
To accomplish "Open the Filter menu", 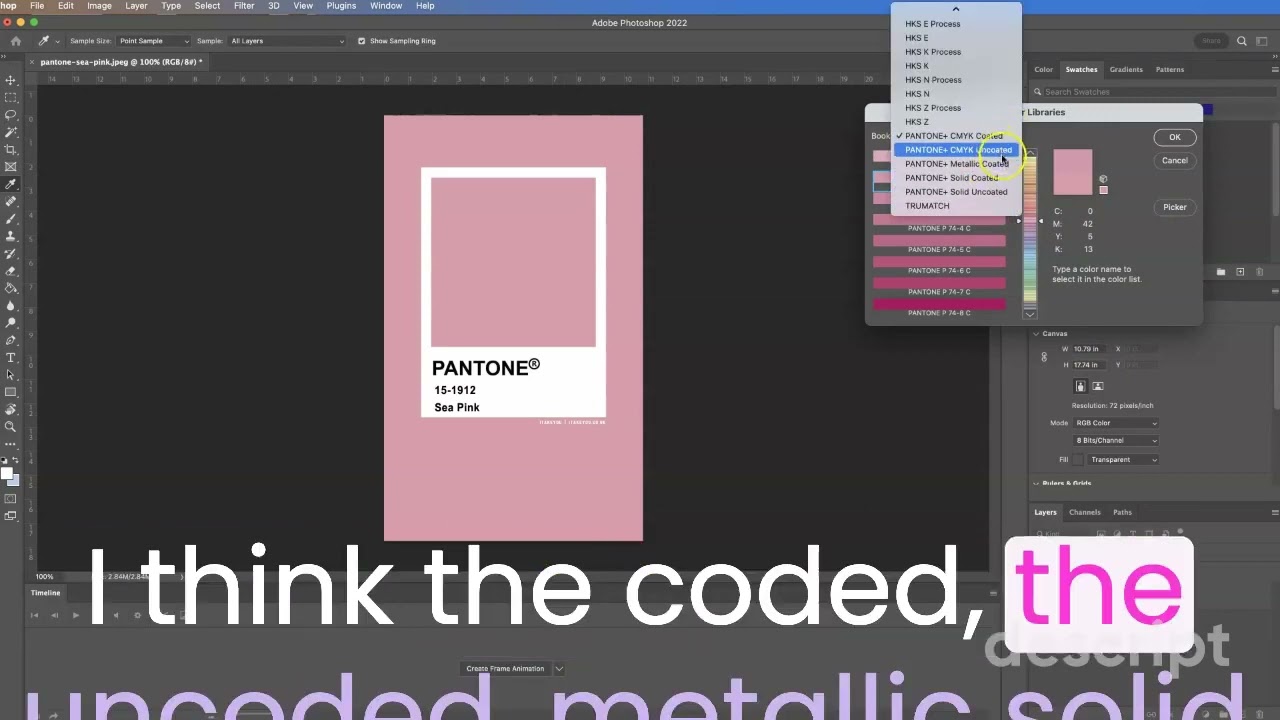I will [244, 6].
